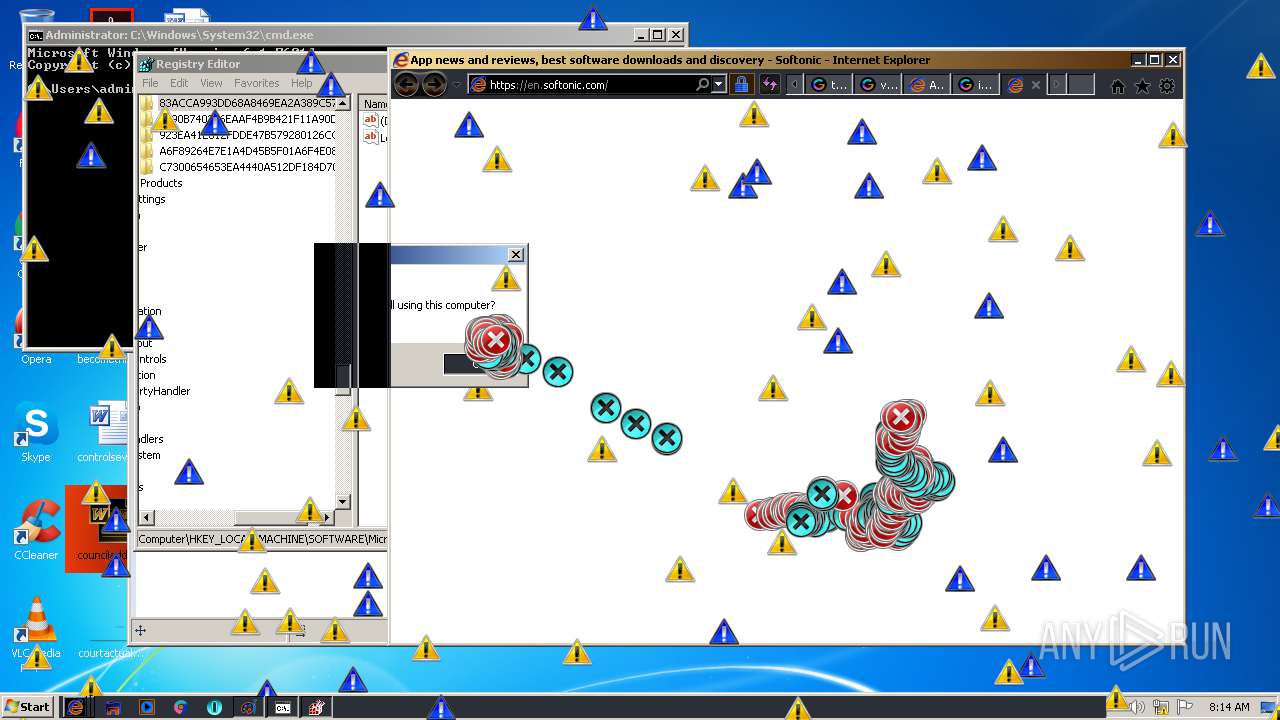This screenshot has height=720, width=1280.
Task: Select registry key A6F89264E7E1A4D45B5F01A6F4E08
Action: [247, 151]
